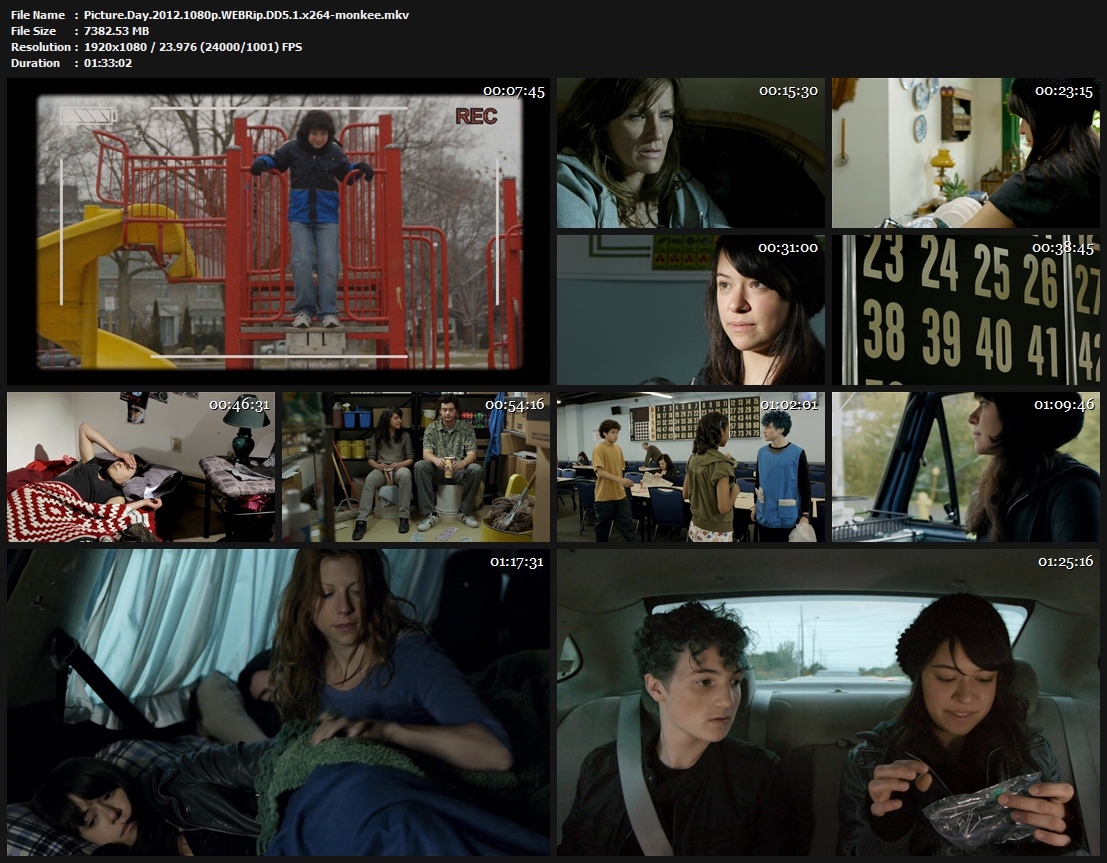This screenshot has width=1107, height=863.
Task: Click the battery icon in the camcorder overlay
Action: 88,116
